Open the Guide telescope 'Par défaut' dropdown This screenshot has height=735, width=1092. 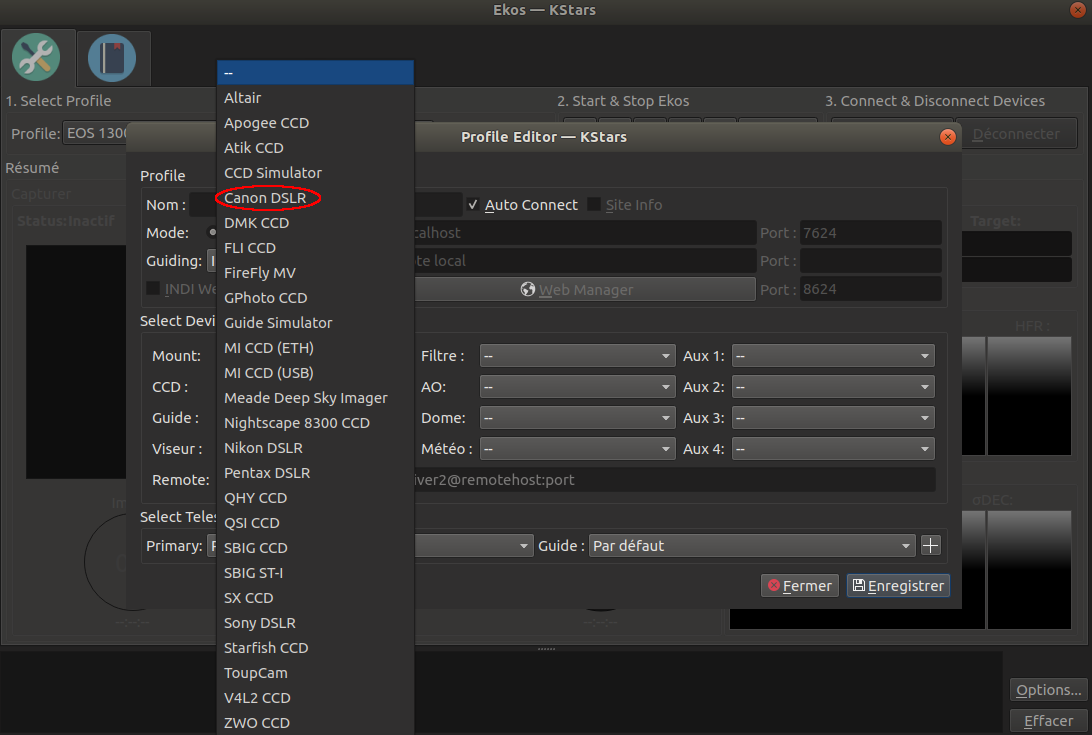pyautogui.click(x=752, y=546)
